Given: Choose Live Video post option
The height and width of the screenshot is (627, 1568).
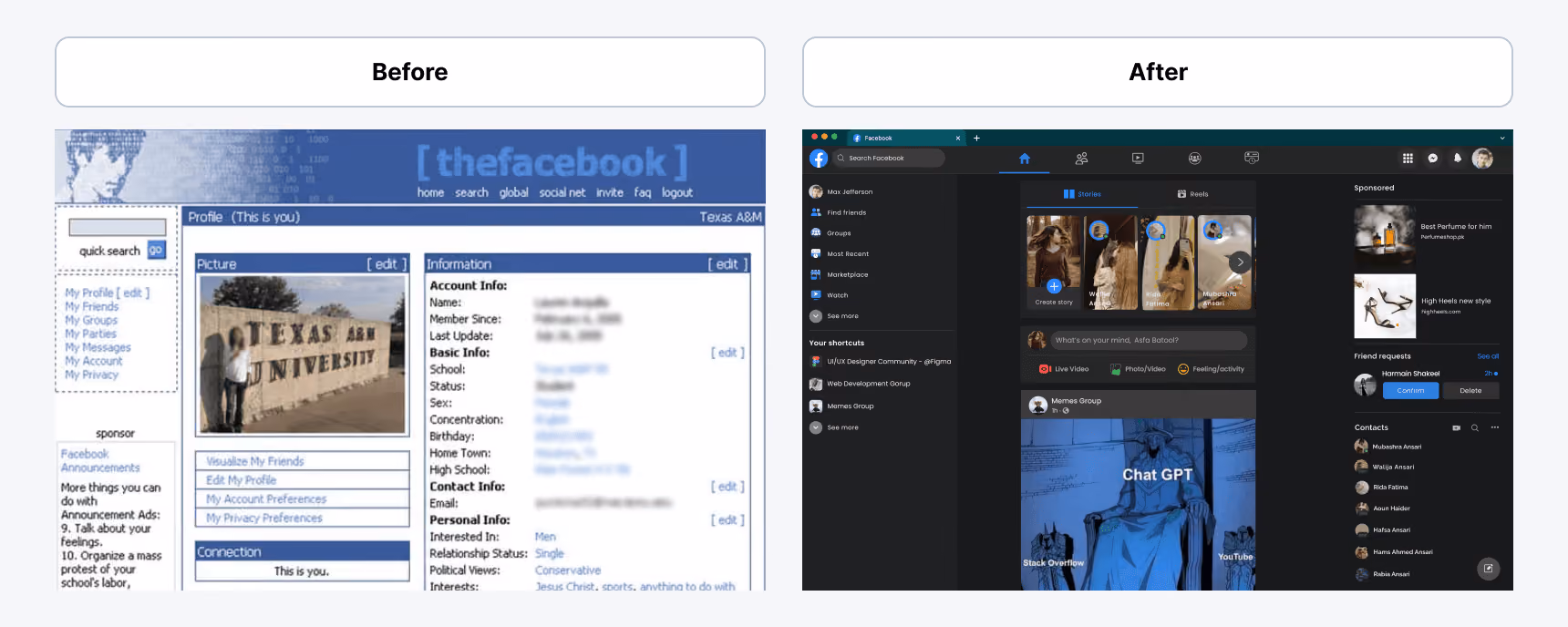Looking at the screenshot, I should pos(1064,369).
